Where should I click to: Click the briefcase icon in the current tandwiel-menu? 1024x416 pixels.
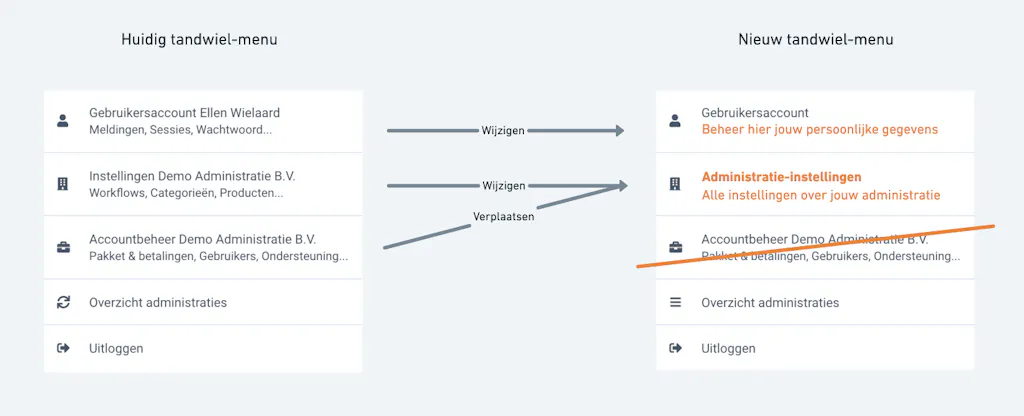pyautogui.click(x=63, y=248)
